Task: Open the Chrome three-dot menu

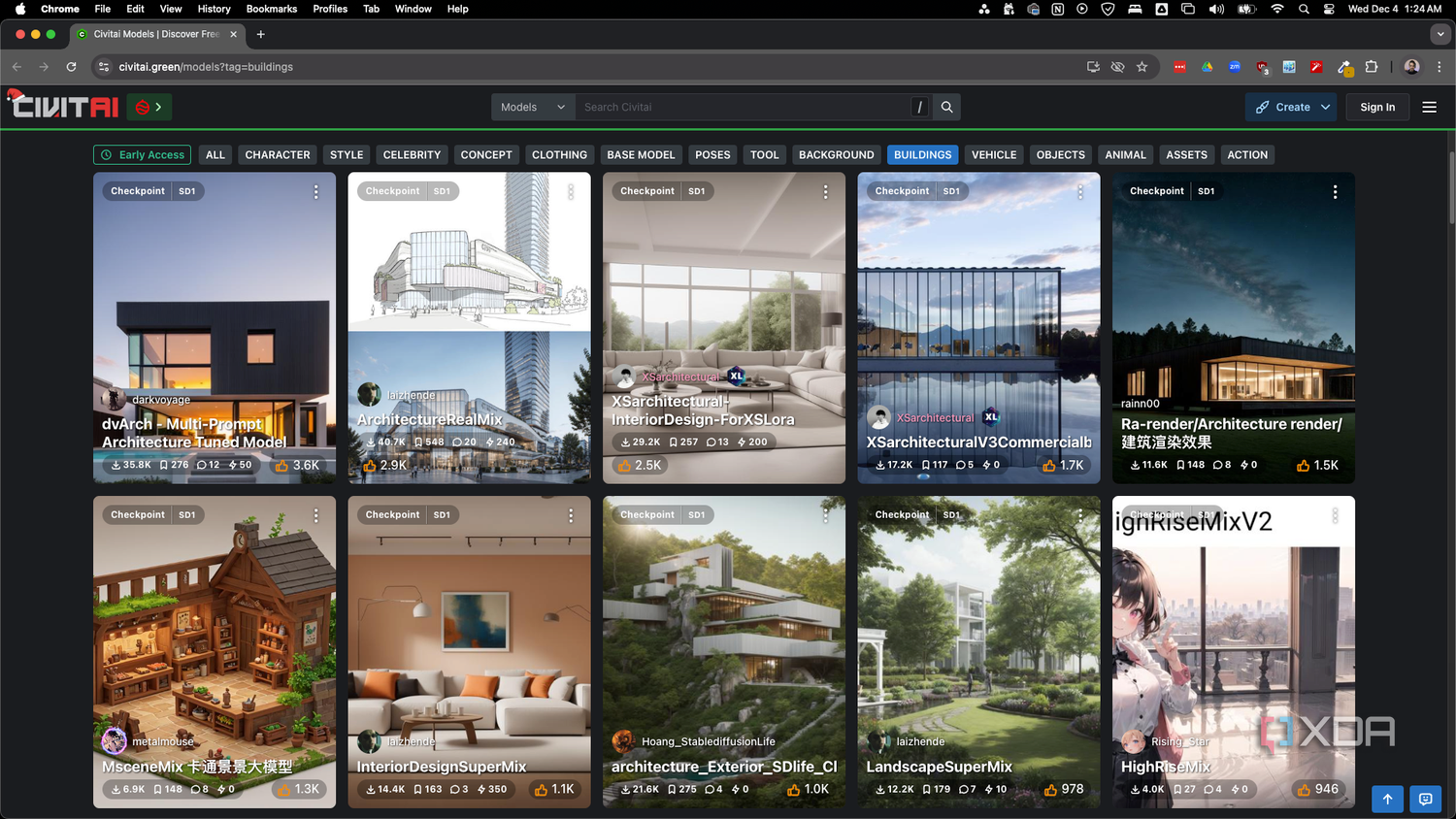Action: click(1439, 67)
